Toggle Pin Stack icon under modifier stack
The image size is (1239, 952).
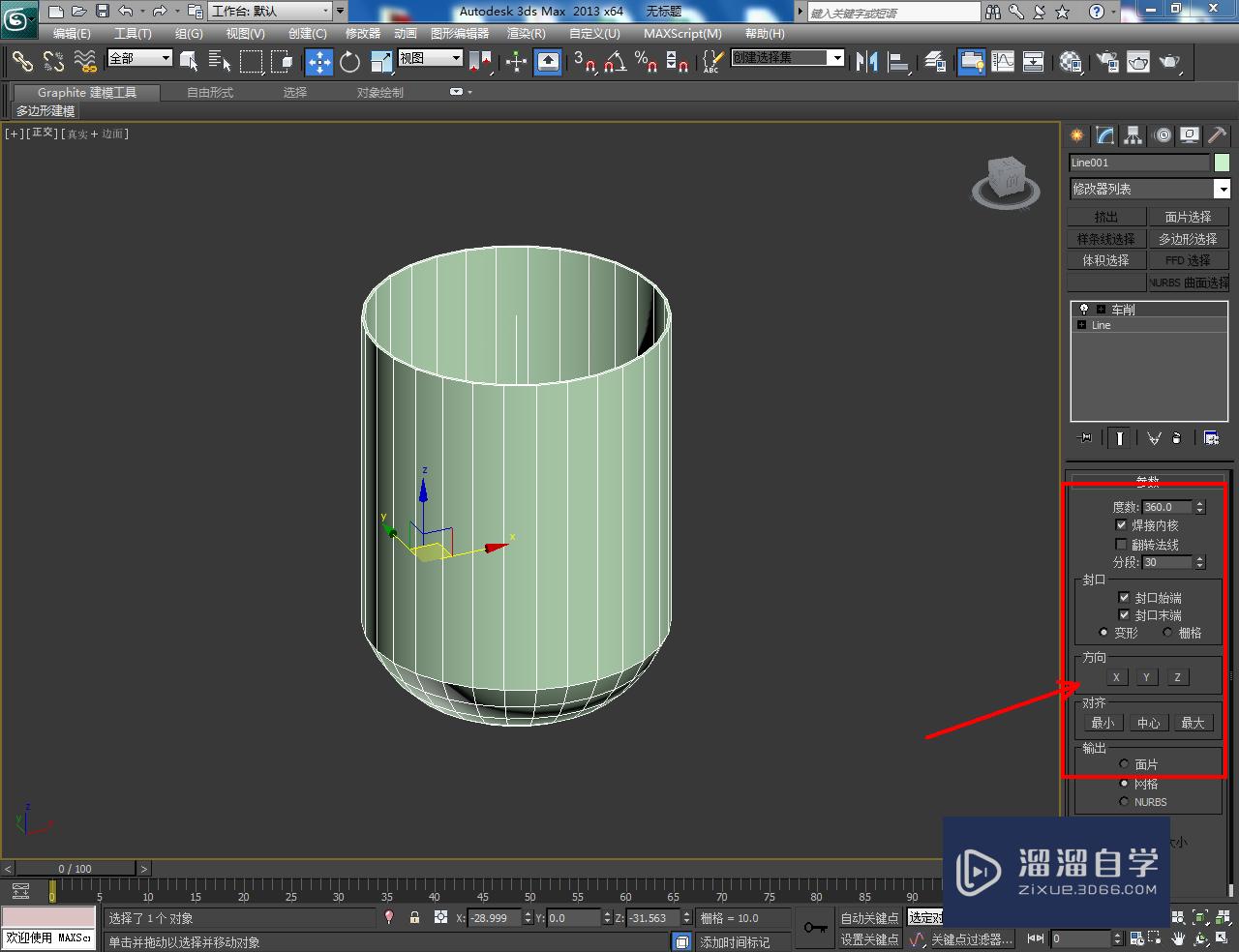(x=1085, y=438)
